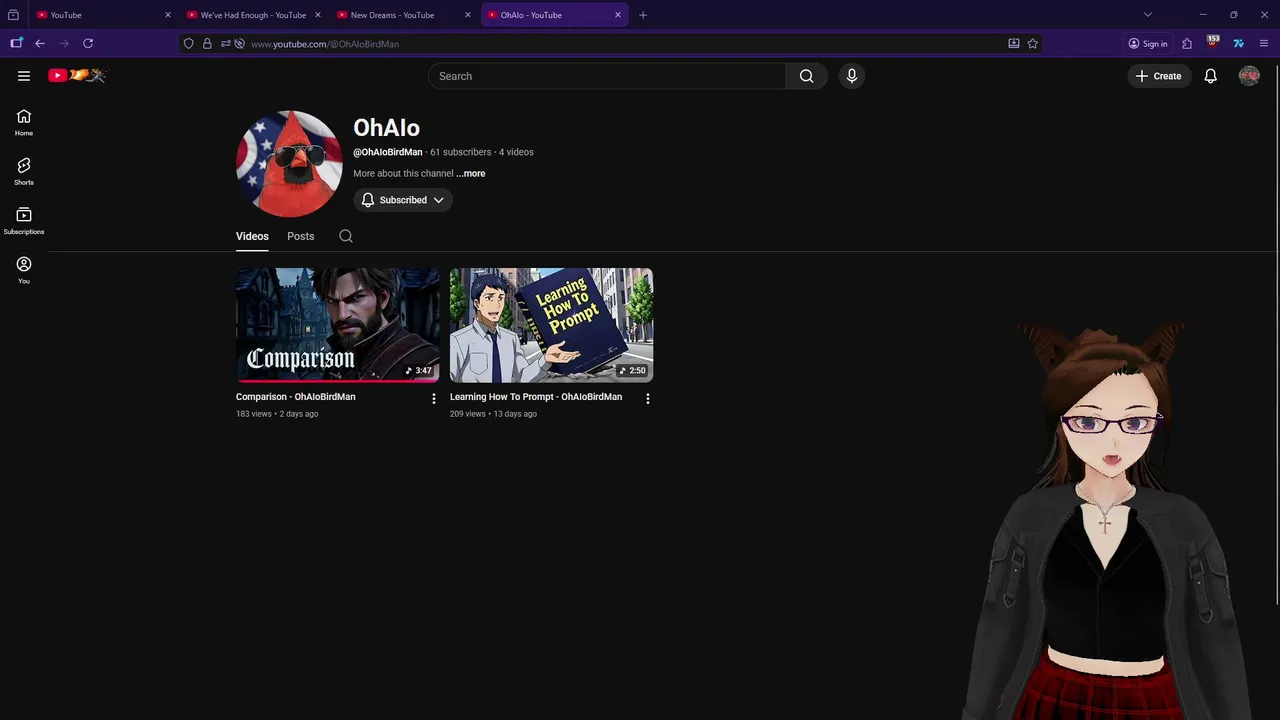Click the Create button
The image size is (1280, 720).
(x=1159, y=76)
